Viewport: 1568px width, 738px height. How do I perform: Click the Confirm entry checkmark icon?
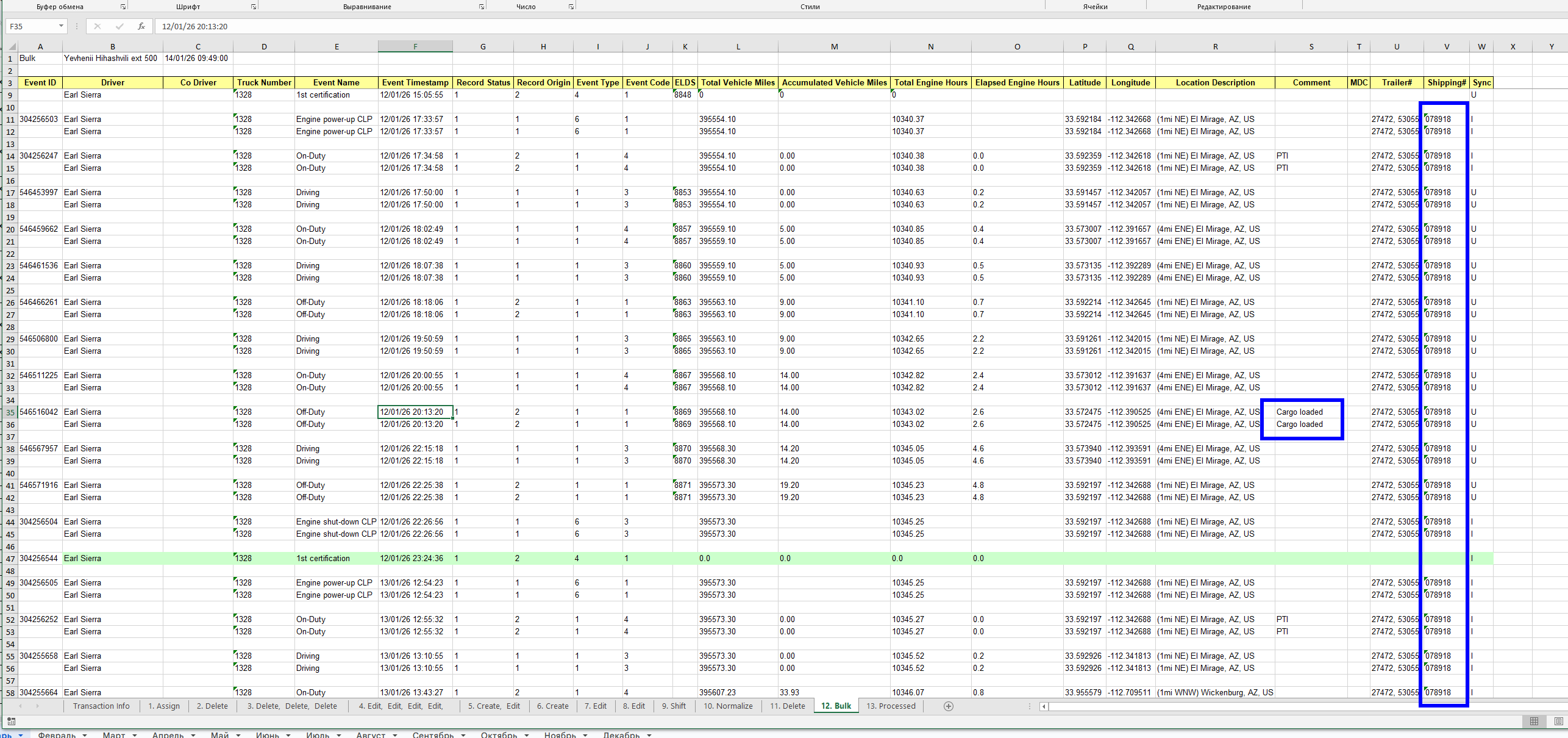click(x=119, y=26)
